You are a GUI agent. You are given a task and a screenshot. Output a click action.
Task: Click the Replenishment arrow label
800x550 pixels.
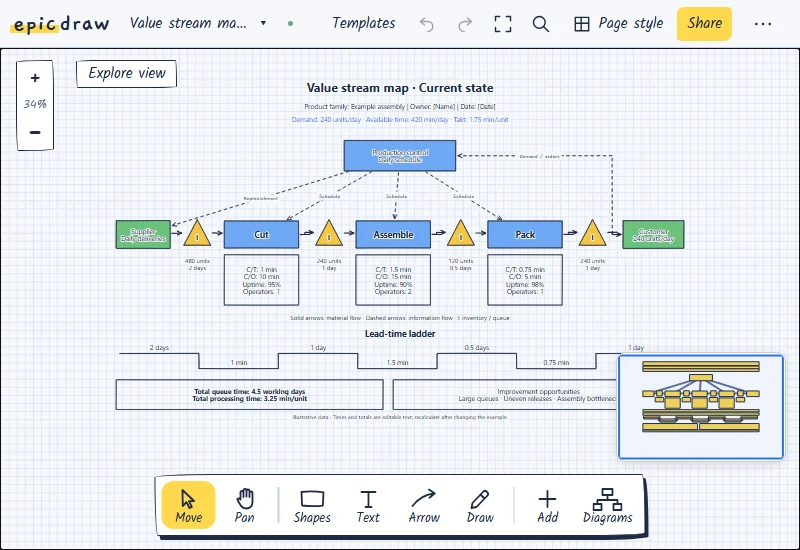point(261,198)
